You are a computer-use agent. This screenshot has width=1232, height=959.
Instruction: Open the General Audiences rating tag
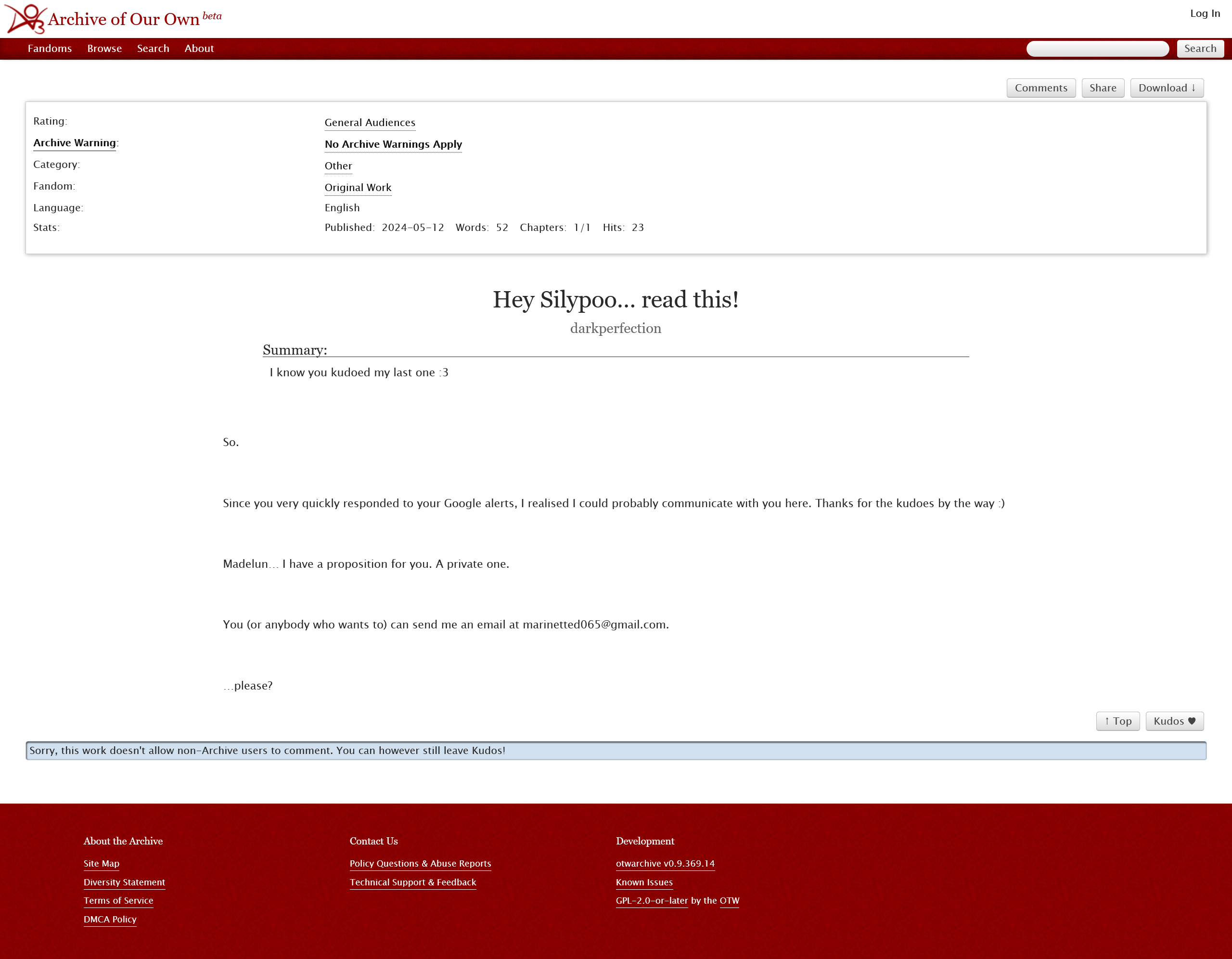point(370,123)
